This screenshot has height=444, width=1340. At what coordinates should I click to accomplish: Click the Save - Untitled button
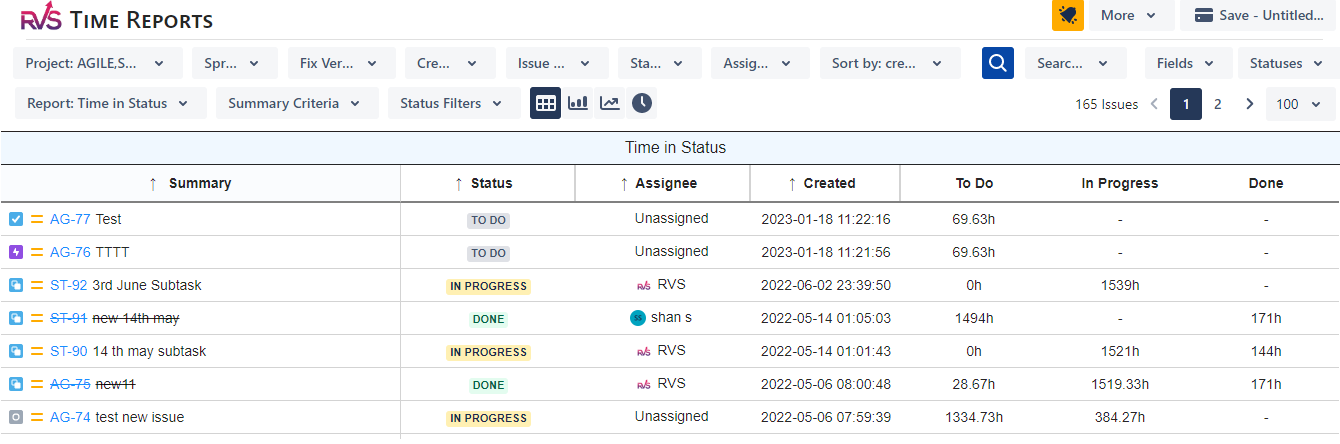pos(1258,15)
